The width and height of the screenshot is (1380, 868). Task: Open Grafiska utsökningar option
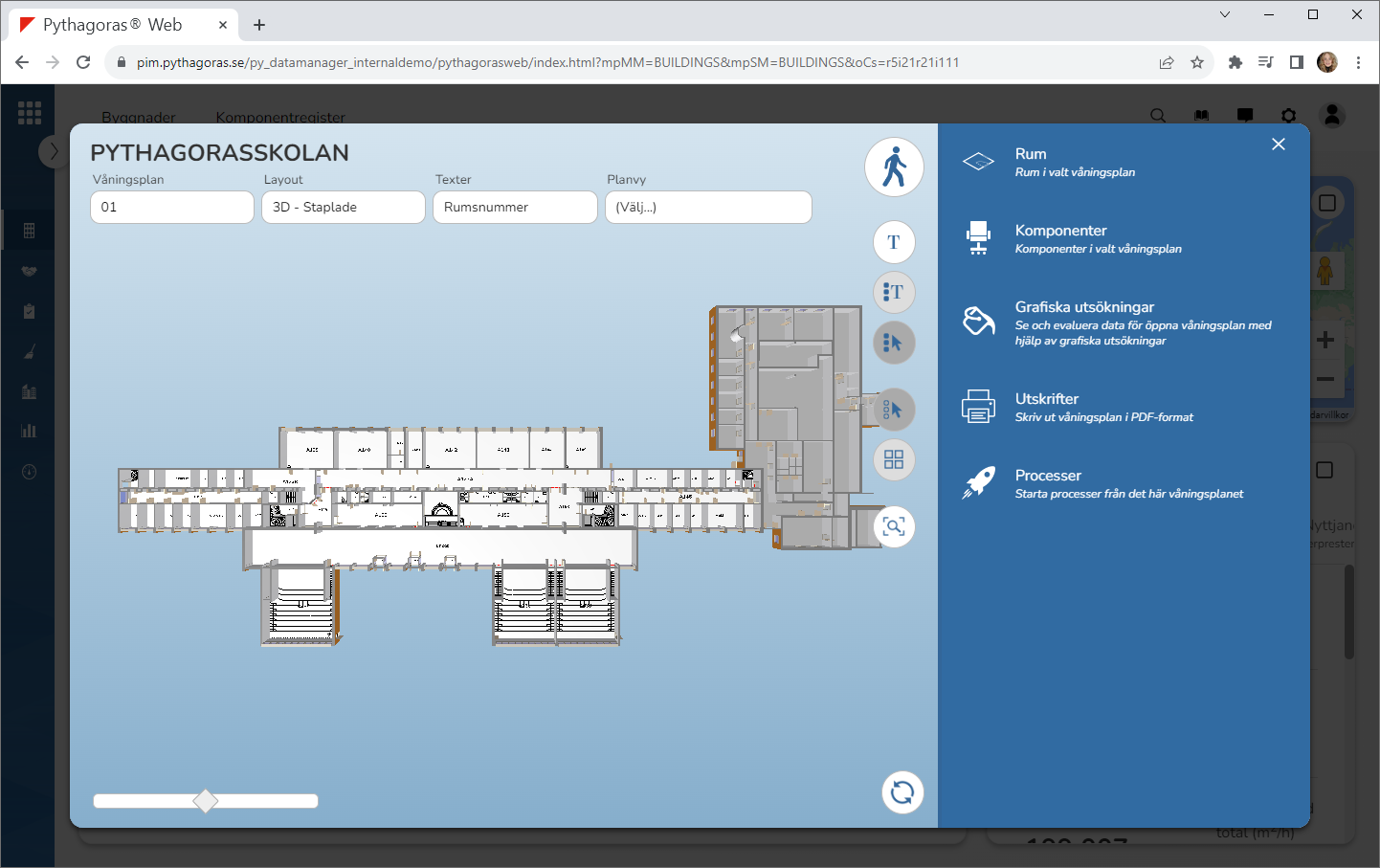point(1084,307)
